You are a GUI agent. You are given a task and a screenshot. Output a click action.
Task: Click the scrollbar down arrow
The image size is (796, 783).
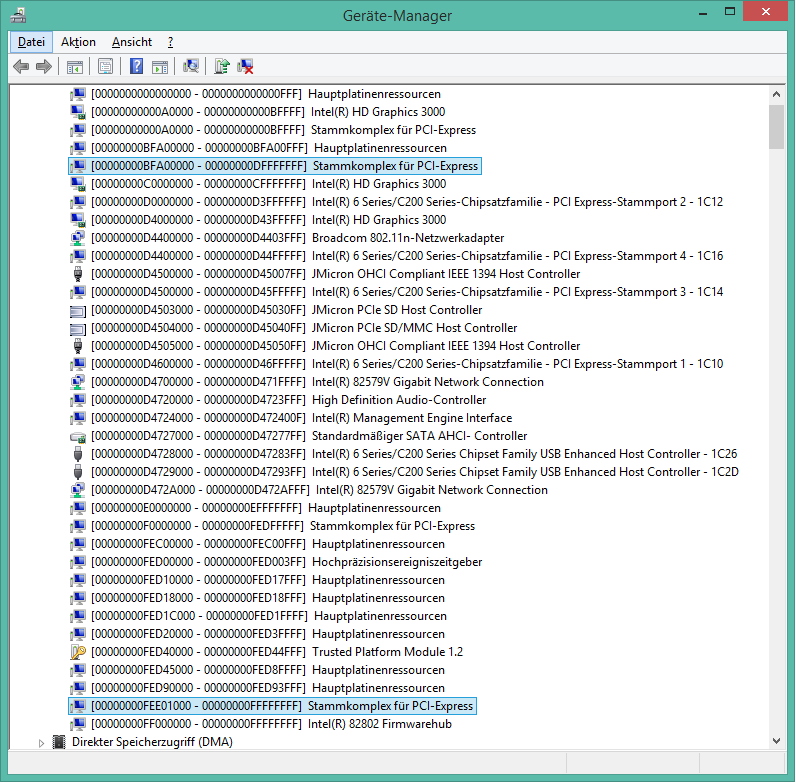pos(776,741)
